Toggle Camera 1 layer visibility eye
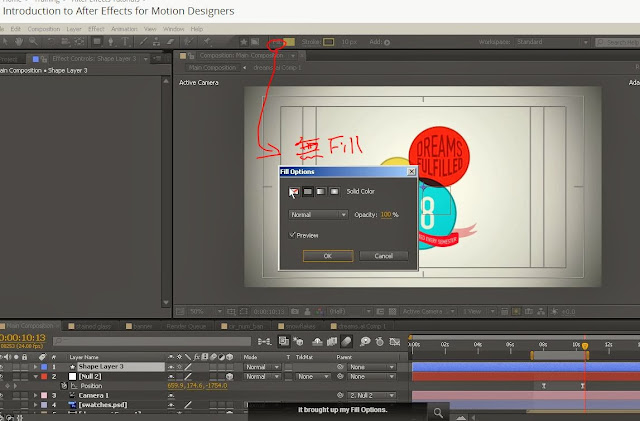The height and width of the screenshot is (421, 640). 2,395
